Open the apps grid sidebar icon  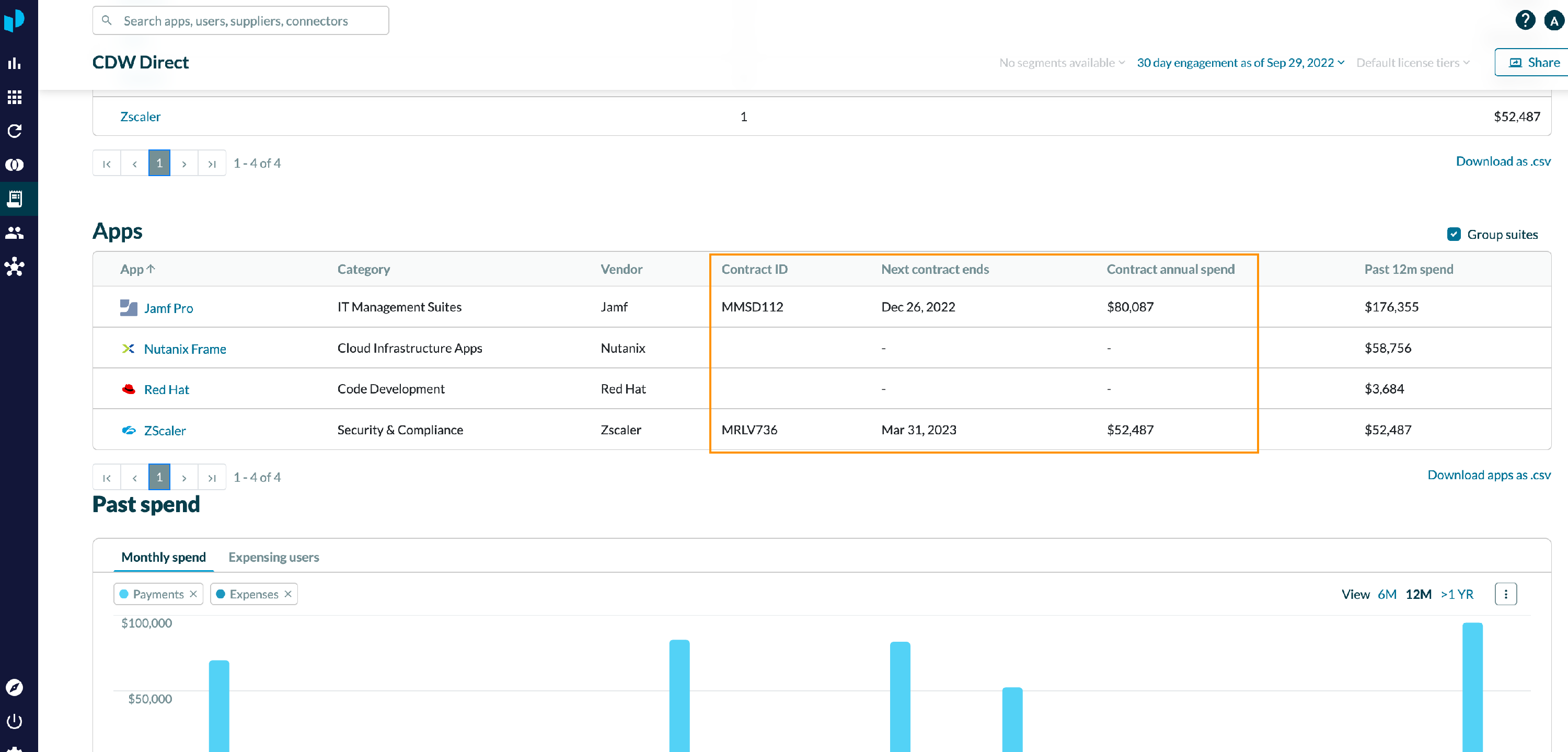(x=15, y=97)
